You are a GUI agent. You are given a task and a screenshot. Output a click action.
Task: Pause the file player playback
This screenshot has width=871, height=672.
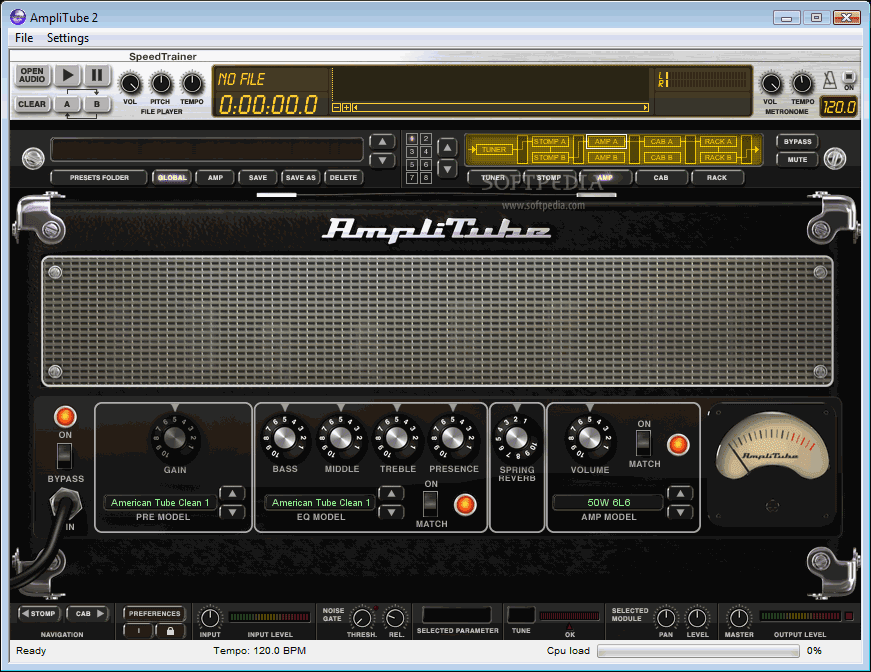point(97,75)
